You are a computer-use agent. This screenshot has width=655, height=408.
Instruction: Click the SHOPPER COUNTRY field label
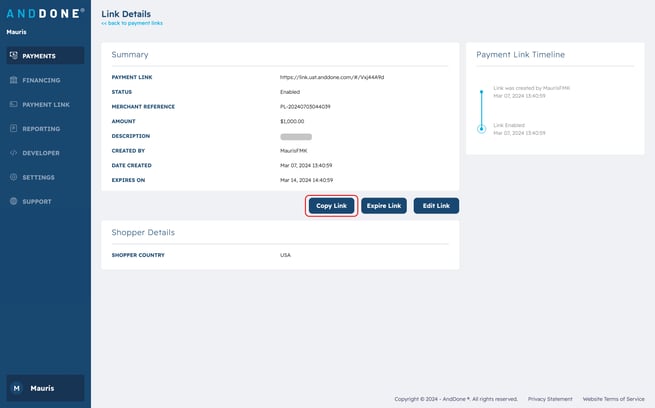click(x=138, y=255)
